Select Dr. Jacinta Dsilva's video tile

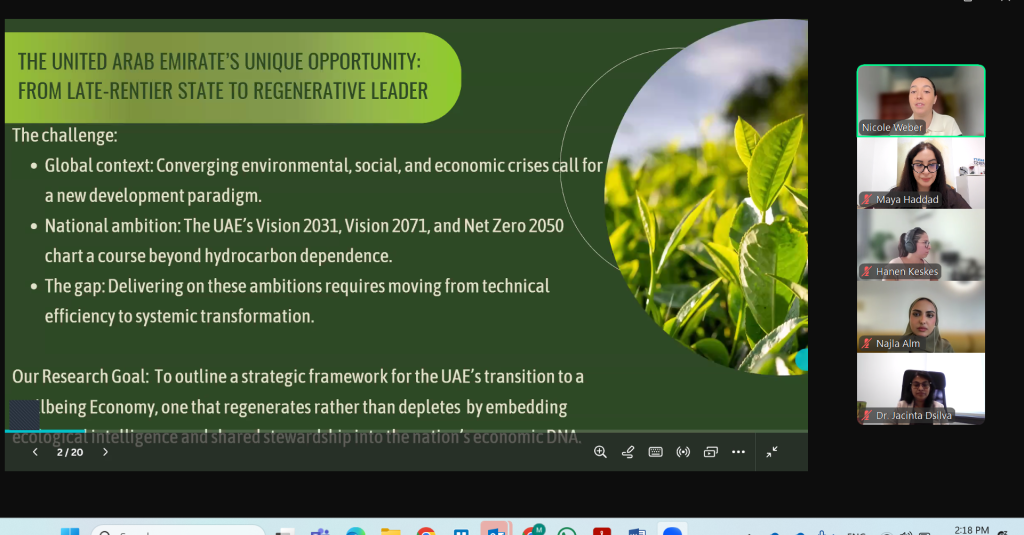pyautogui.click(x=921, y=389)
